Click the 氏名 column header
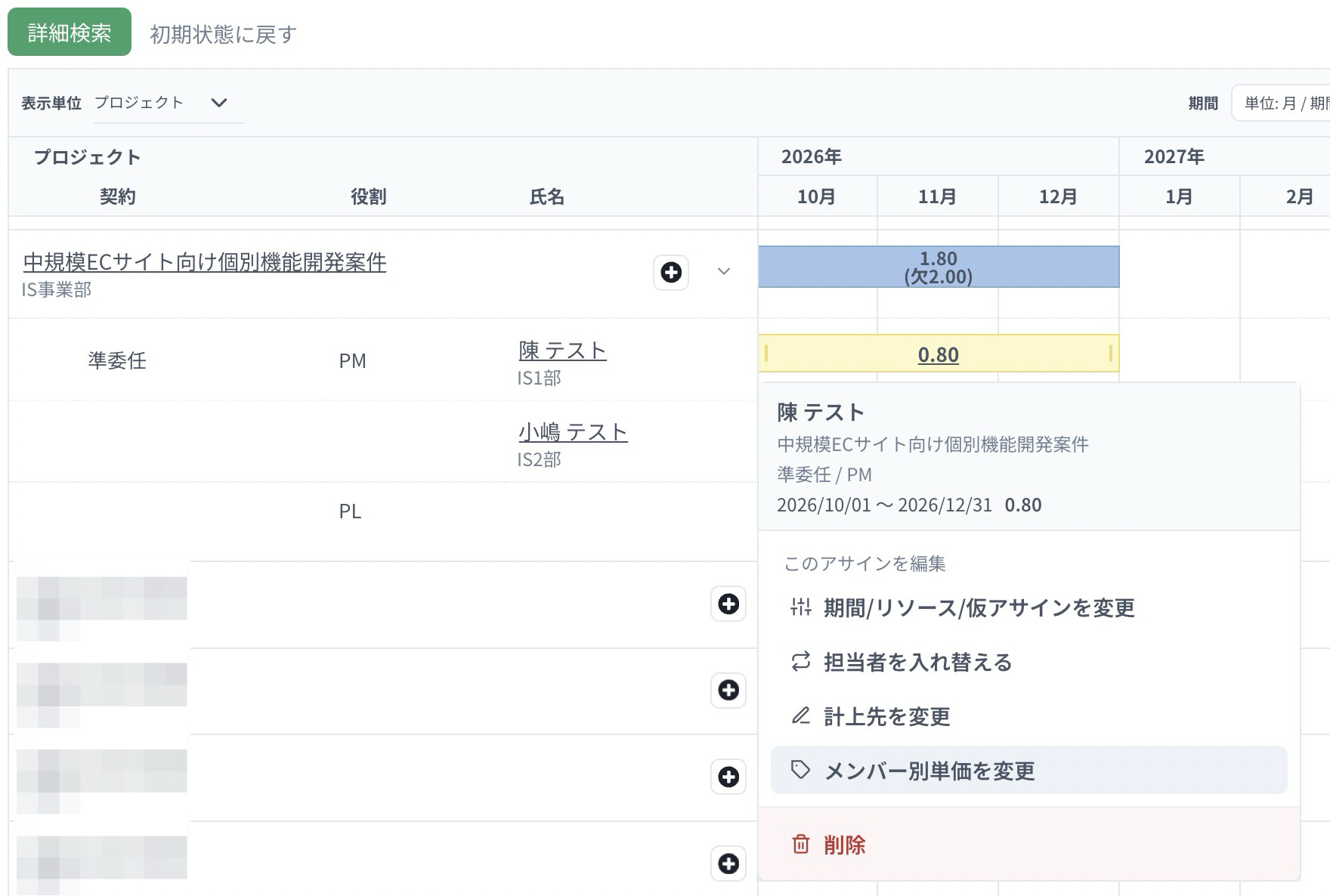This screenshot has height=896, width=1330. click(x=547, y=196)
